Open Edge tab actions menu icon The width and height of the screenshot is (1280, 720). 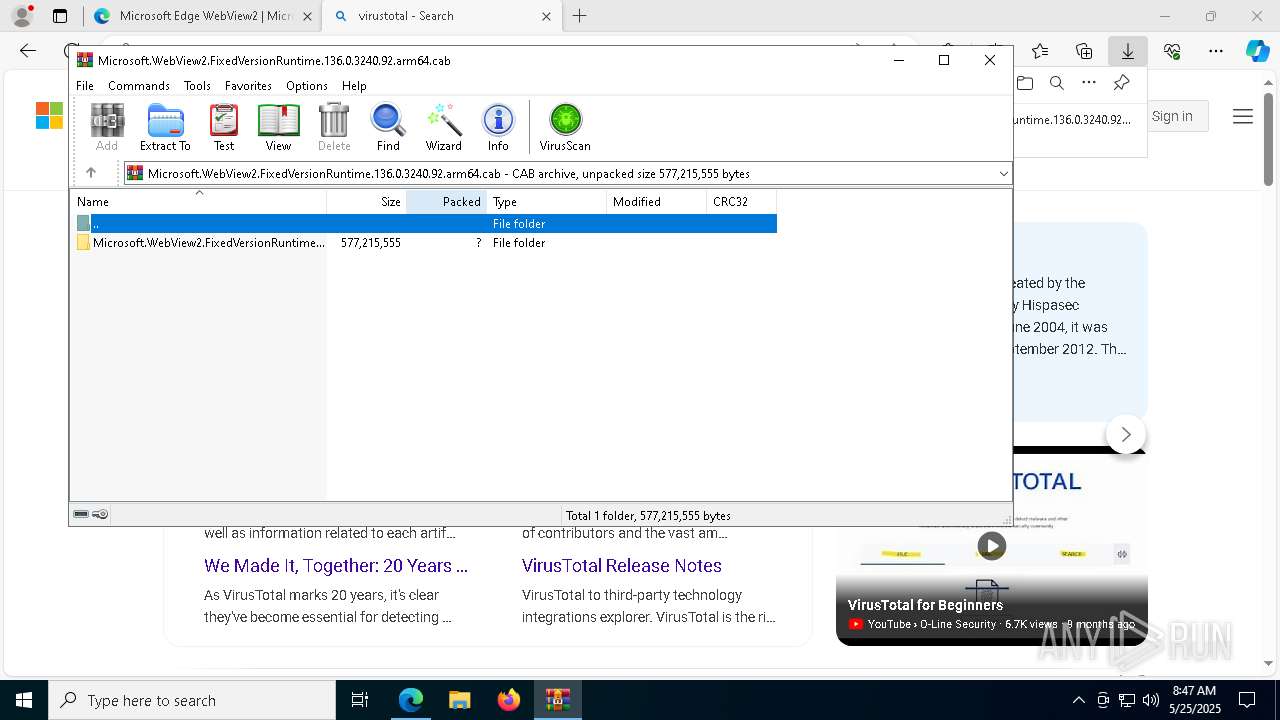(x=60, y=16)
